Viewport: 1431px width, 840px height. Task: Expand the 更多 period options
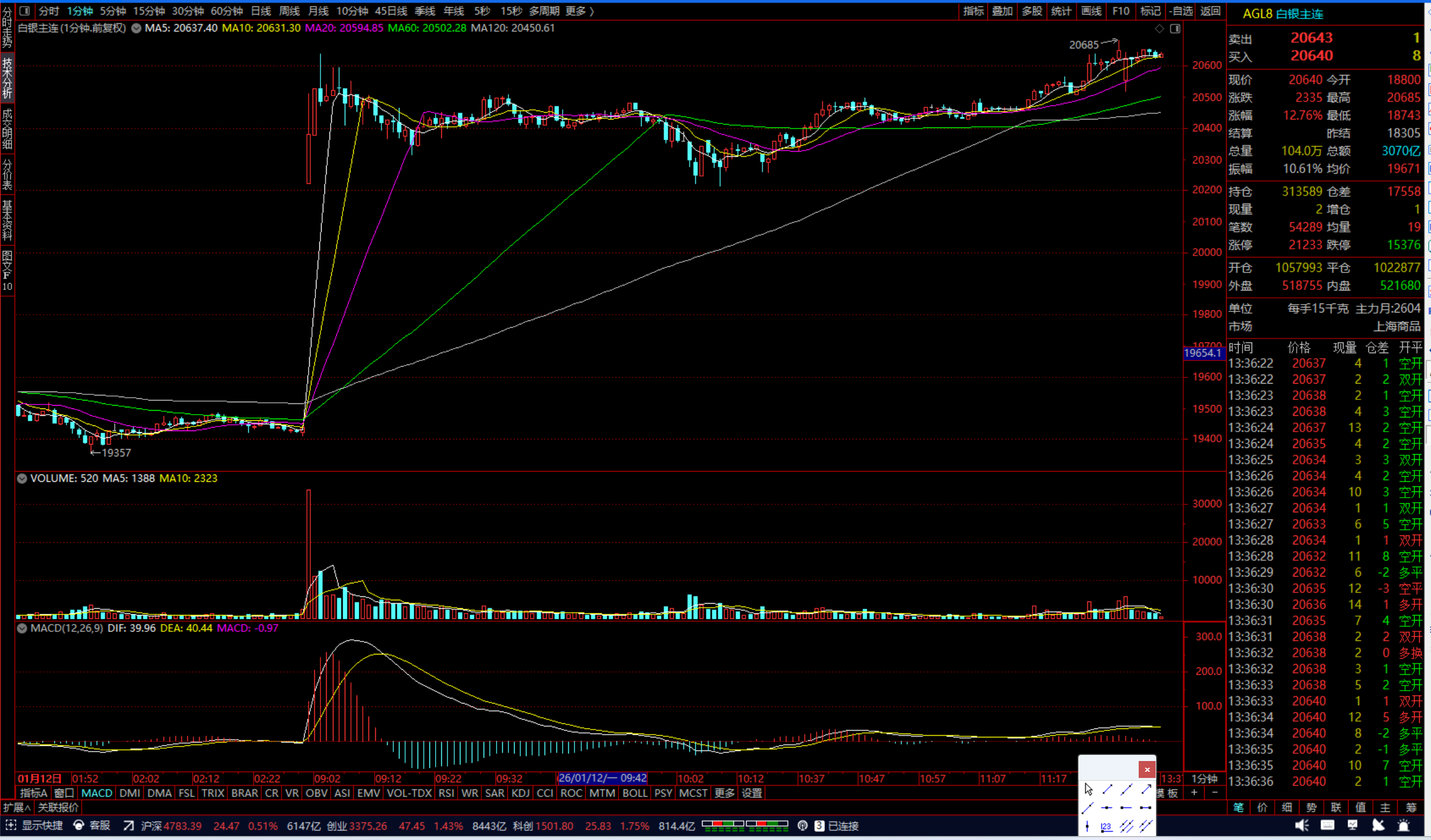click(579, 11)
